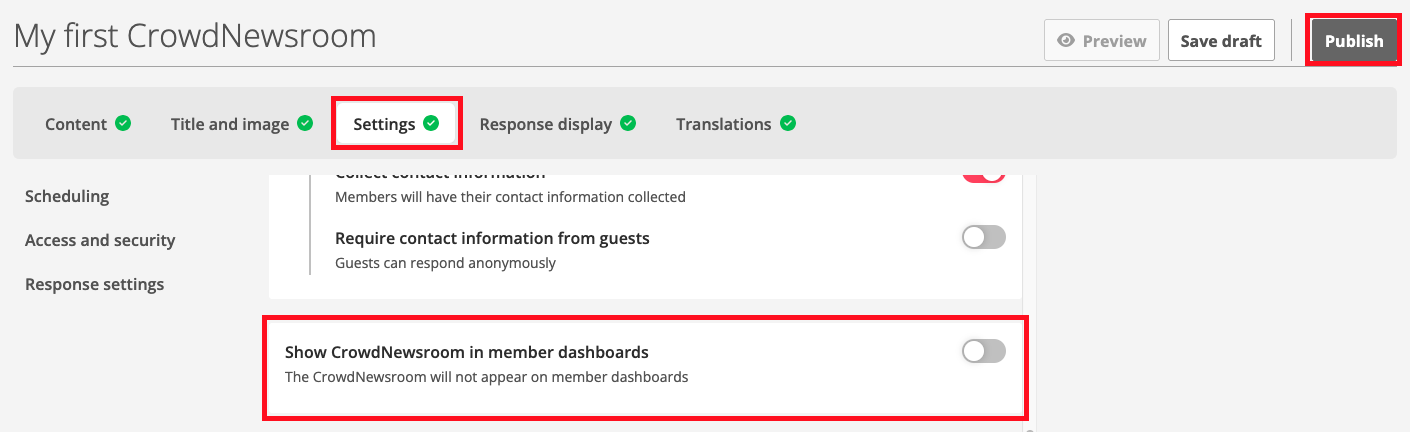Navigate to Response settings section
The width and height of the screenshot is (1410, 432).
click(94, 284)
